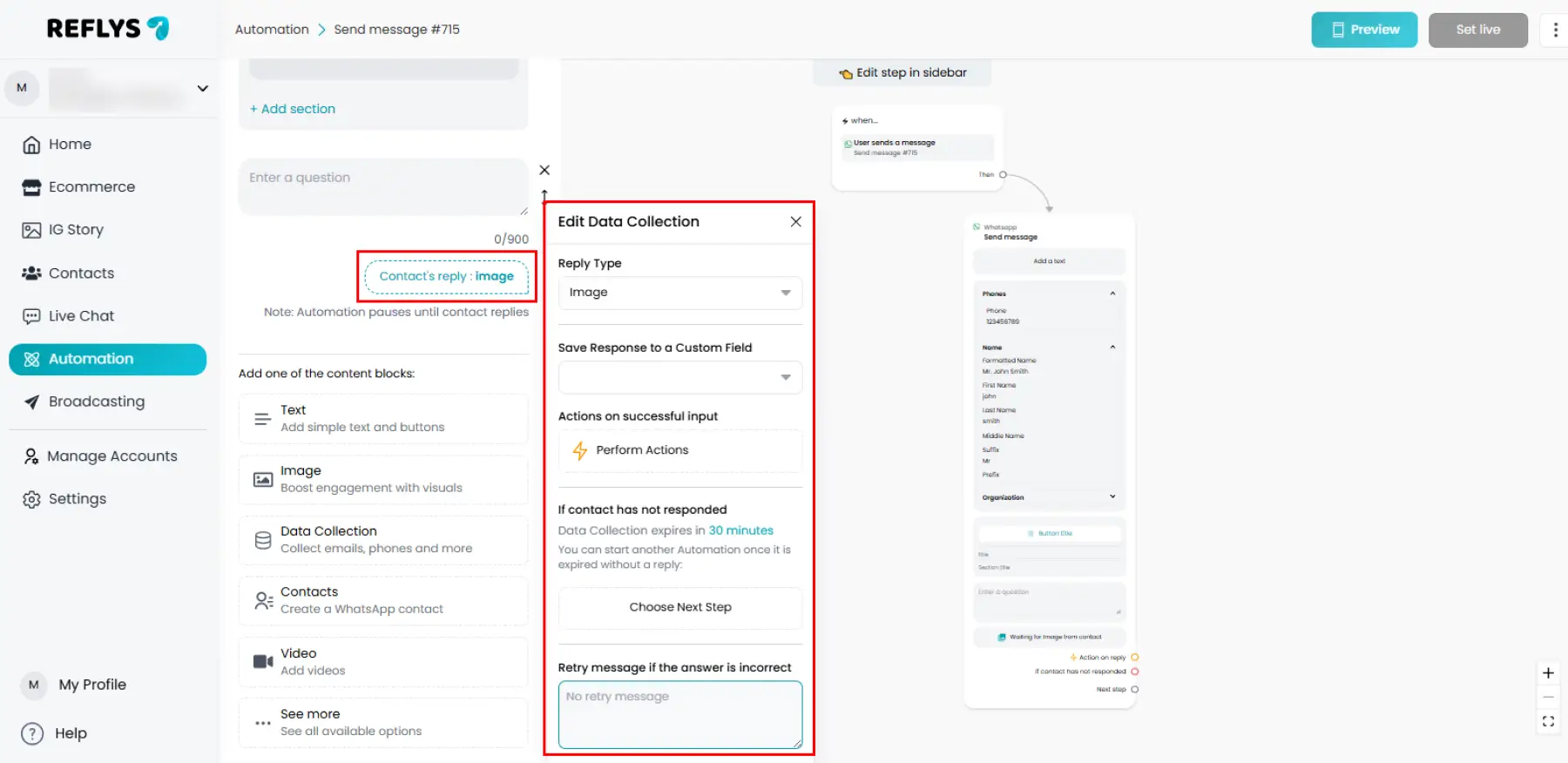1568x763 pixels.
Task: Click the three-dot more options menu
Action: (x=1555, y=30)
